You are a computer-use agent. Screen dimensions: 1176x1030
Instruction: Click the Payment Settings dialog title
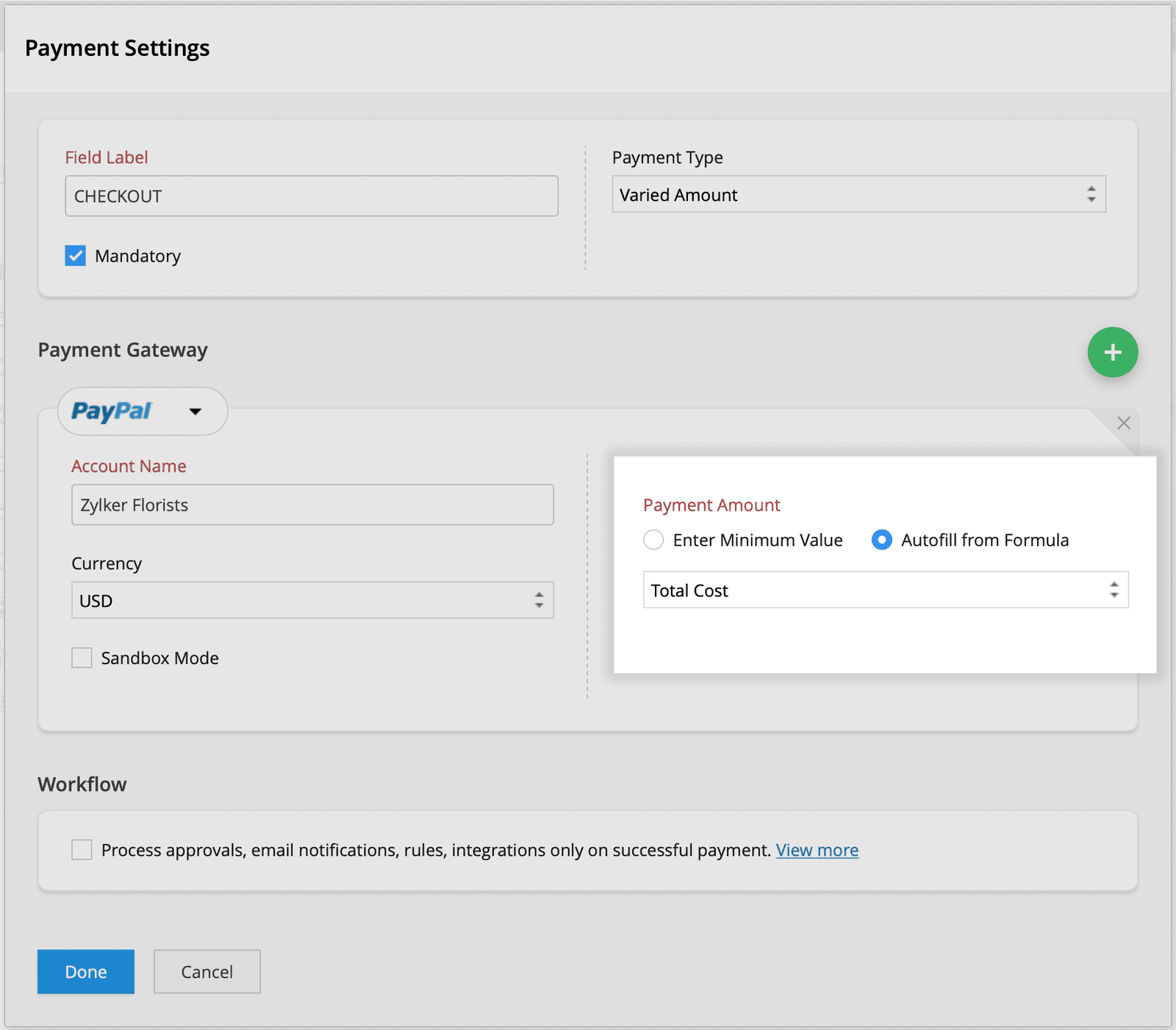click(x=118, y=48)
